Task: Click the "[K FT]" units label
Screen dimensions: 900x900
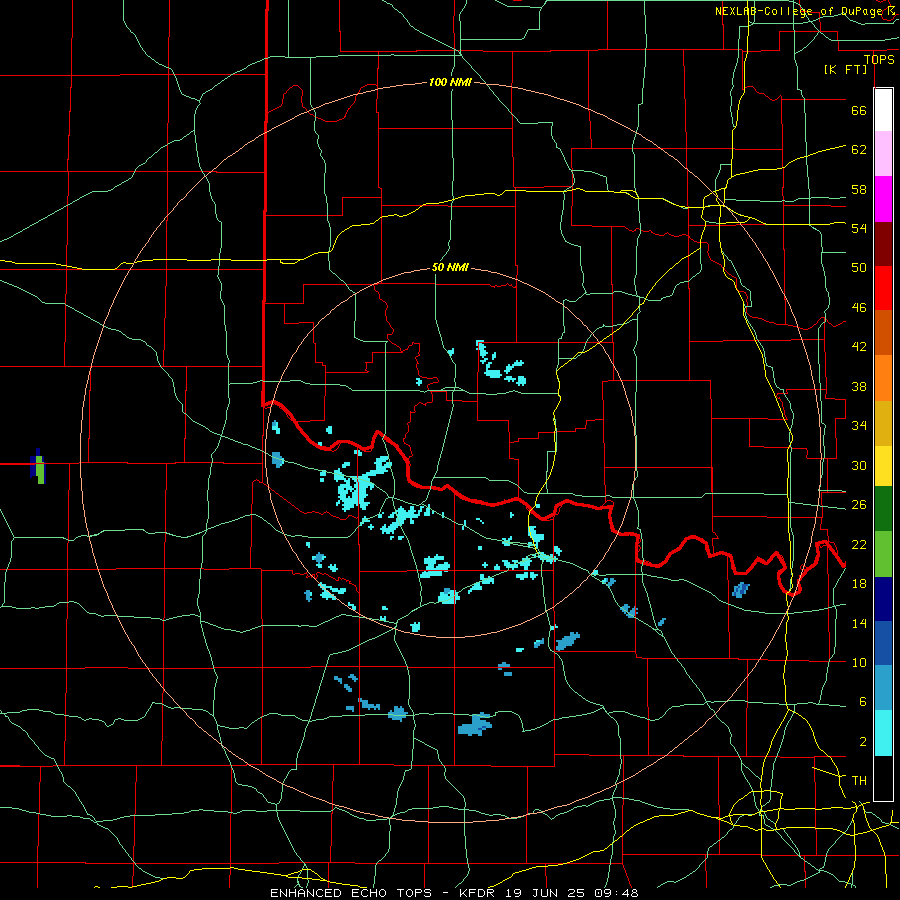Action: (845, 69)
